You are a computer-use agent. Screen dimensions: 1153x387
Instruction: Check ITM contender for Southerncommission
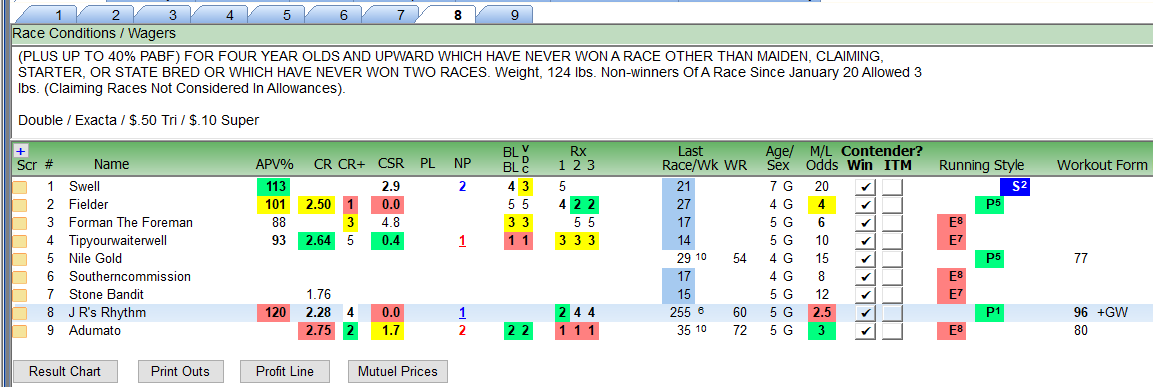click(892, 277)
